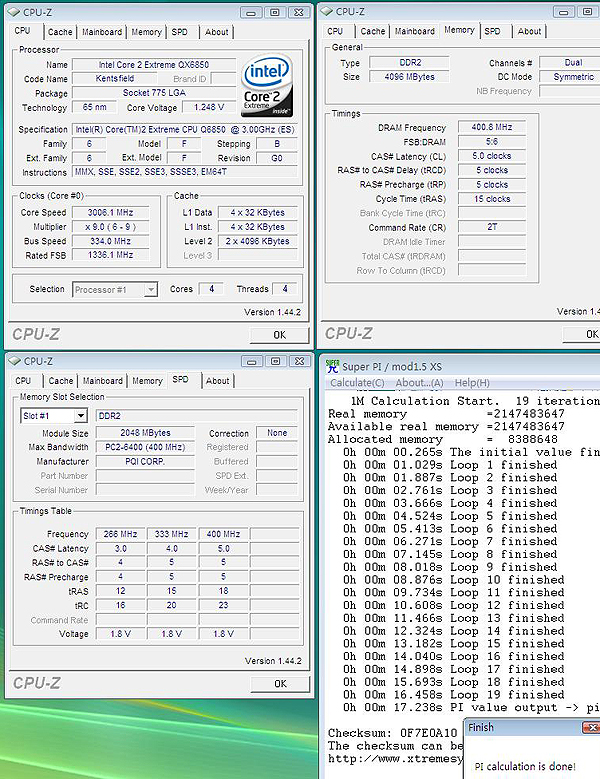The width and height of the screenshot is (600, 779).
Task: Click OK in the CPU-Z SPD window
Action: (x=280, y=684)
